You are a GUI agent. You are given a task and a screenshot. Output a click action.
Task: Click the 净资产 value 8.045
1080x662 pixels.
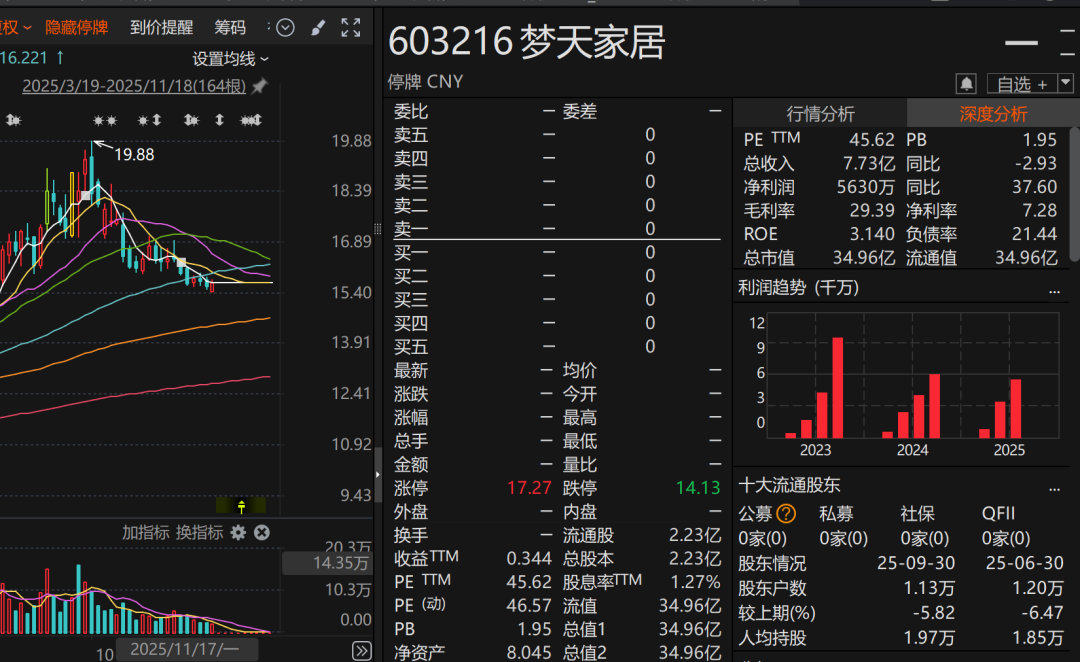click(529, 652)
